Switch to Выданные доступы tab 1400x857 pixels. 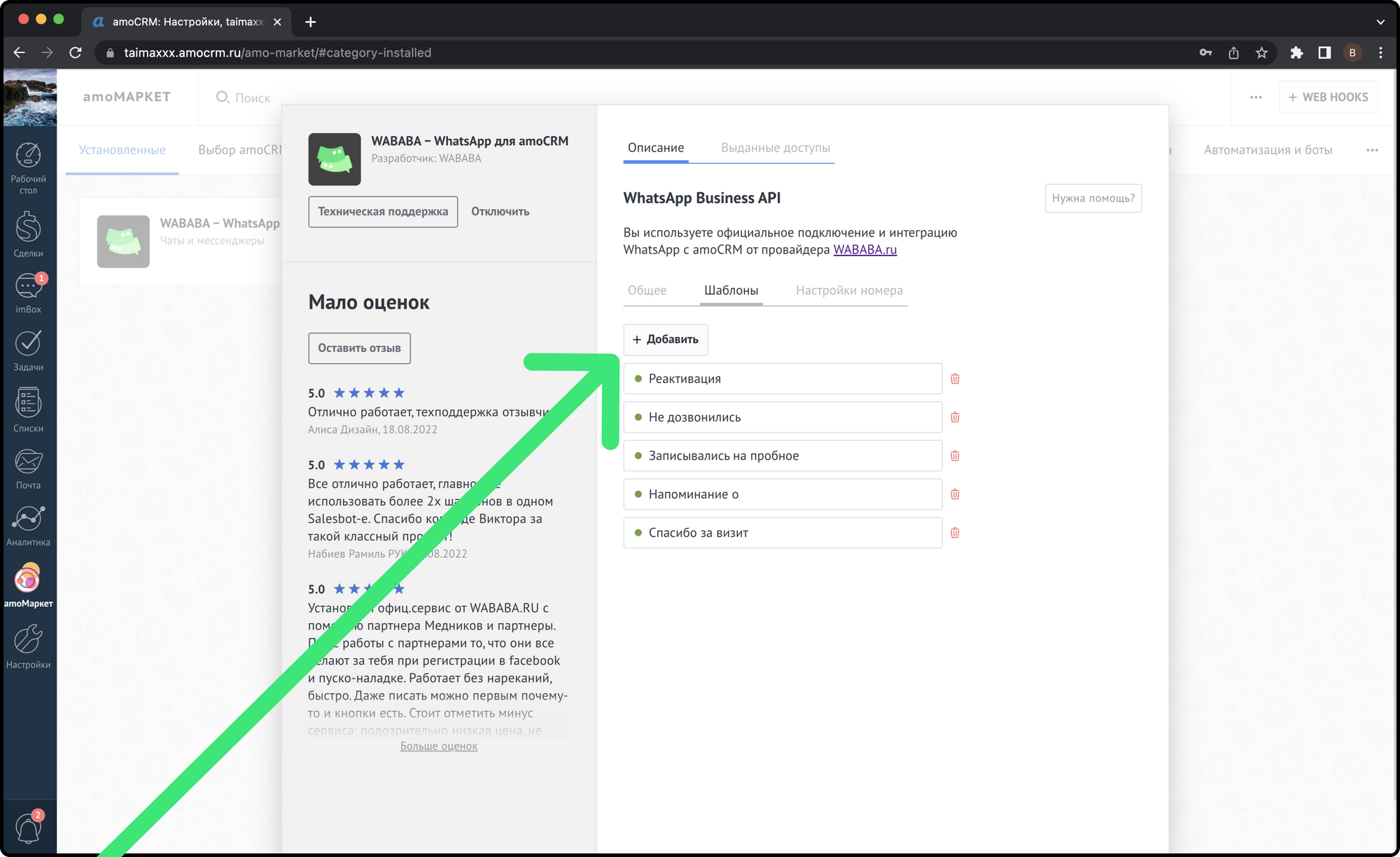point(776,148)
